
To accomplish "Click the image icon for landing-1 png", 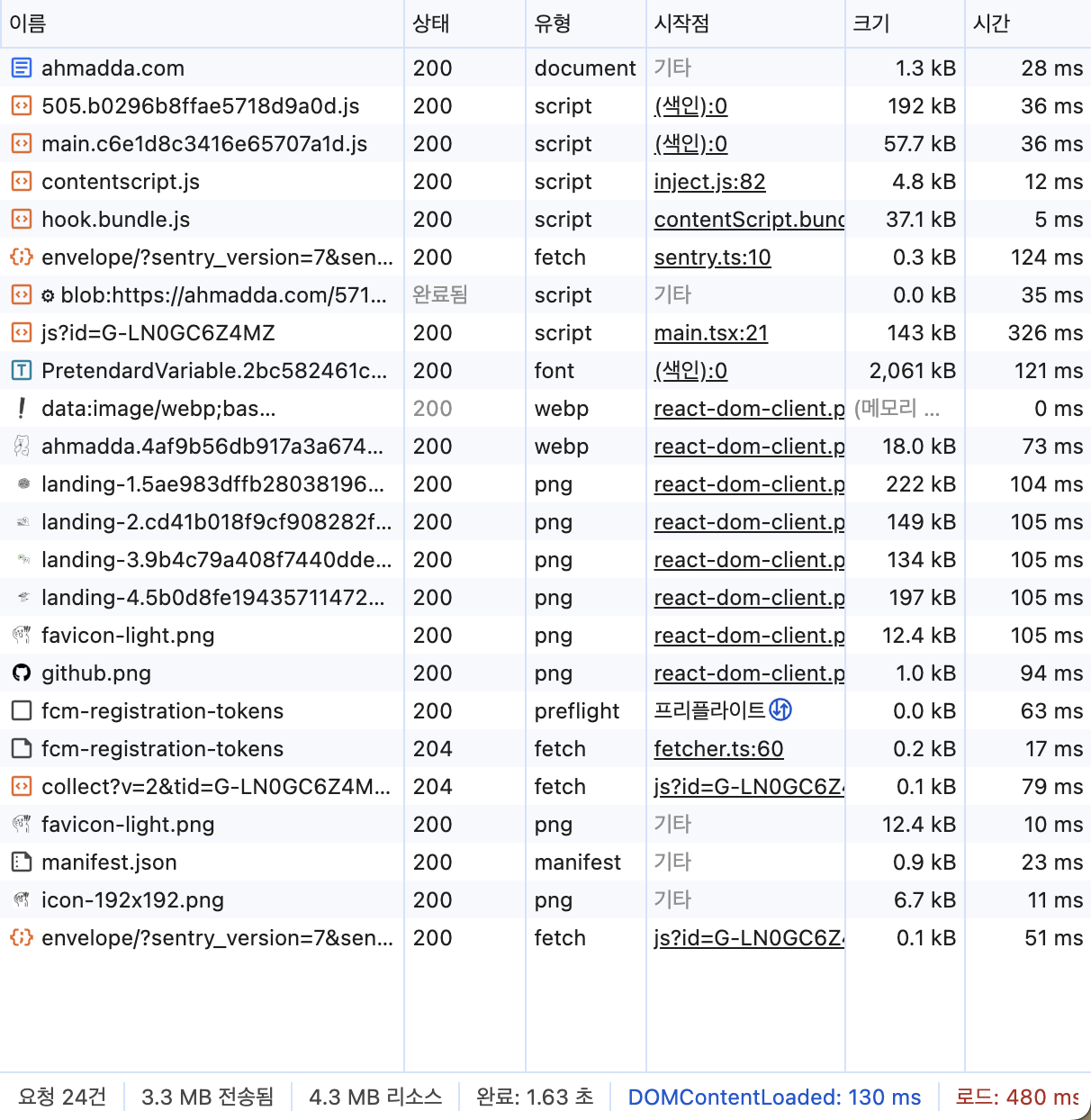I will pyautogui.click(x=23, y=483).
